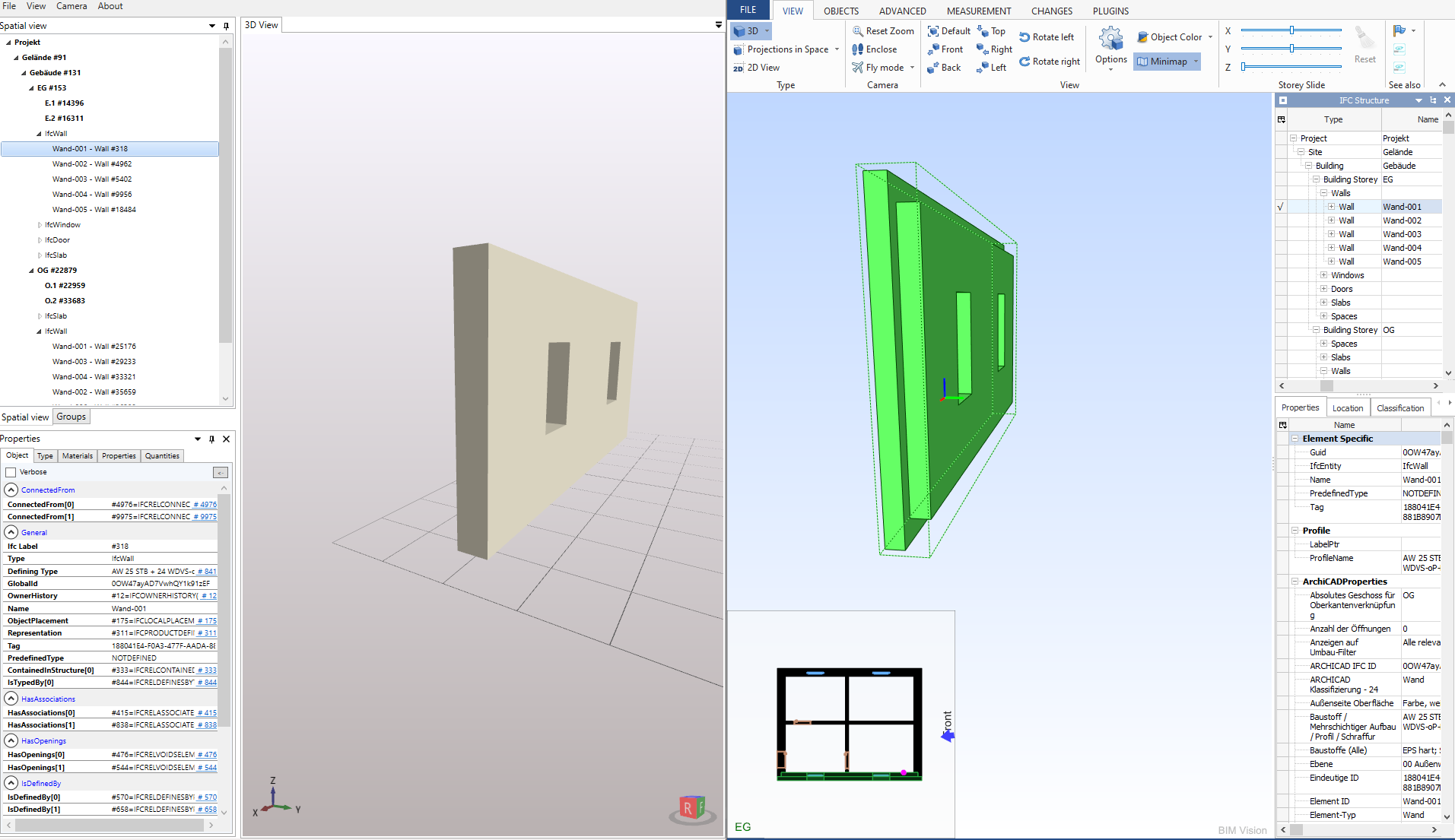Image resolution: width=1455 pixels, height=840 pixels.
Task: Open the OBJECTS ribbon tab
Action: 841,11
